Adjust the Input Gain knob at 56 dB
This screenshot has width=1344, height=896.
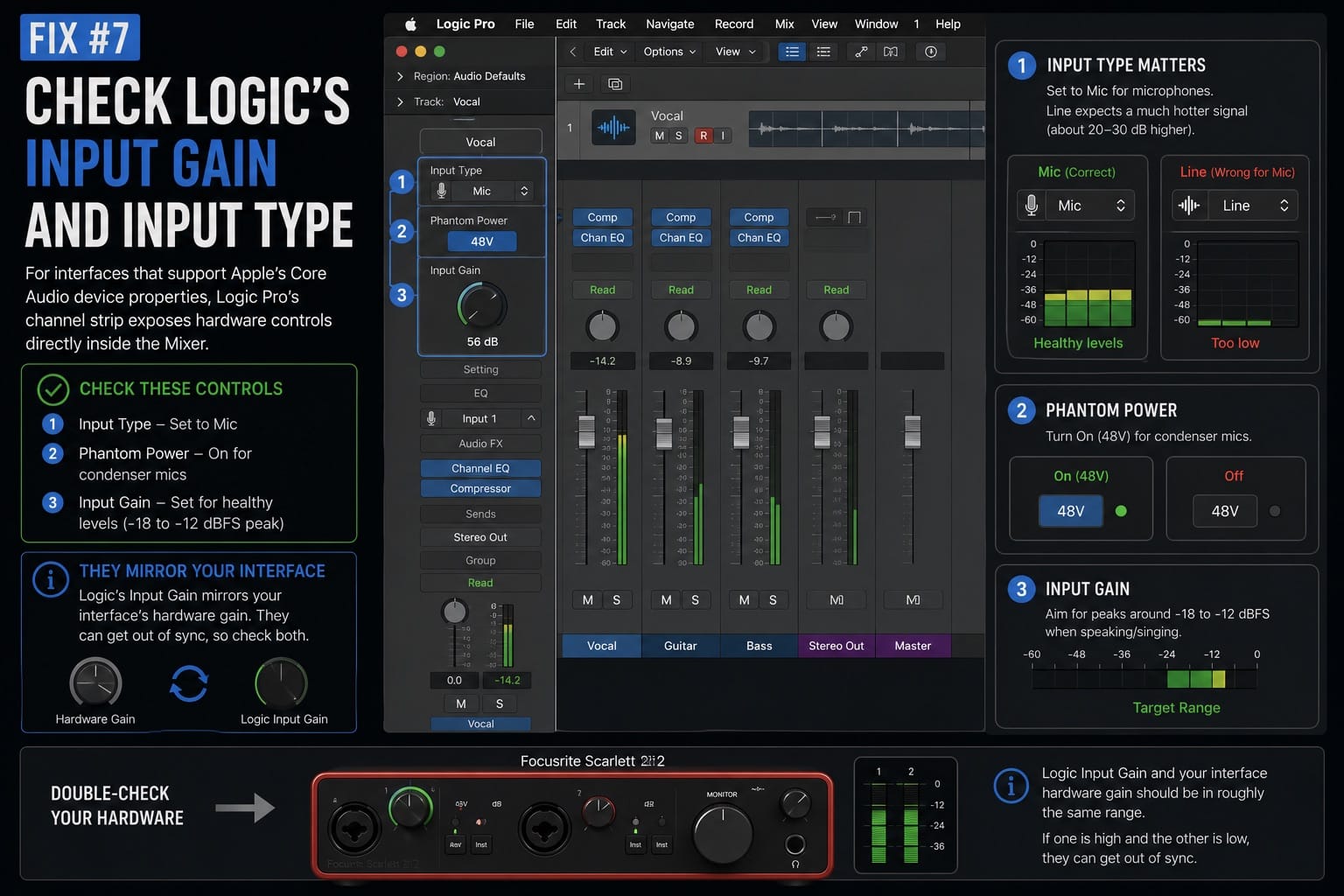coord(481,305)
